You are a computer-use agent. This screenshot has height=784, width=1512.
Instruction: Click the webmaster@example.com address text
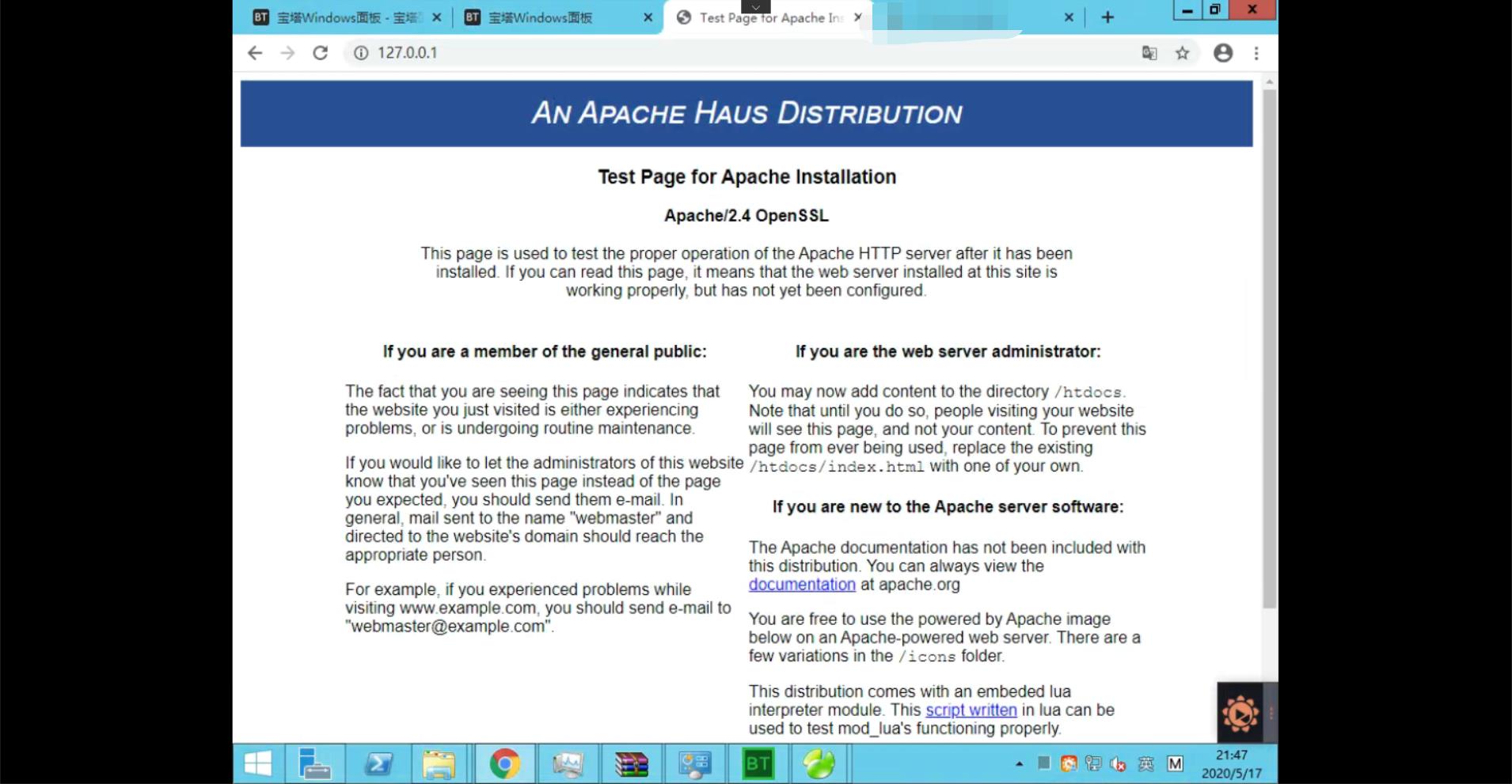[448, 626]
